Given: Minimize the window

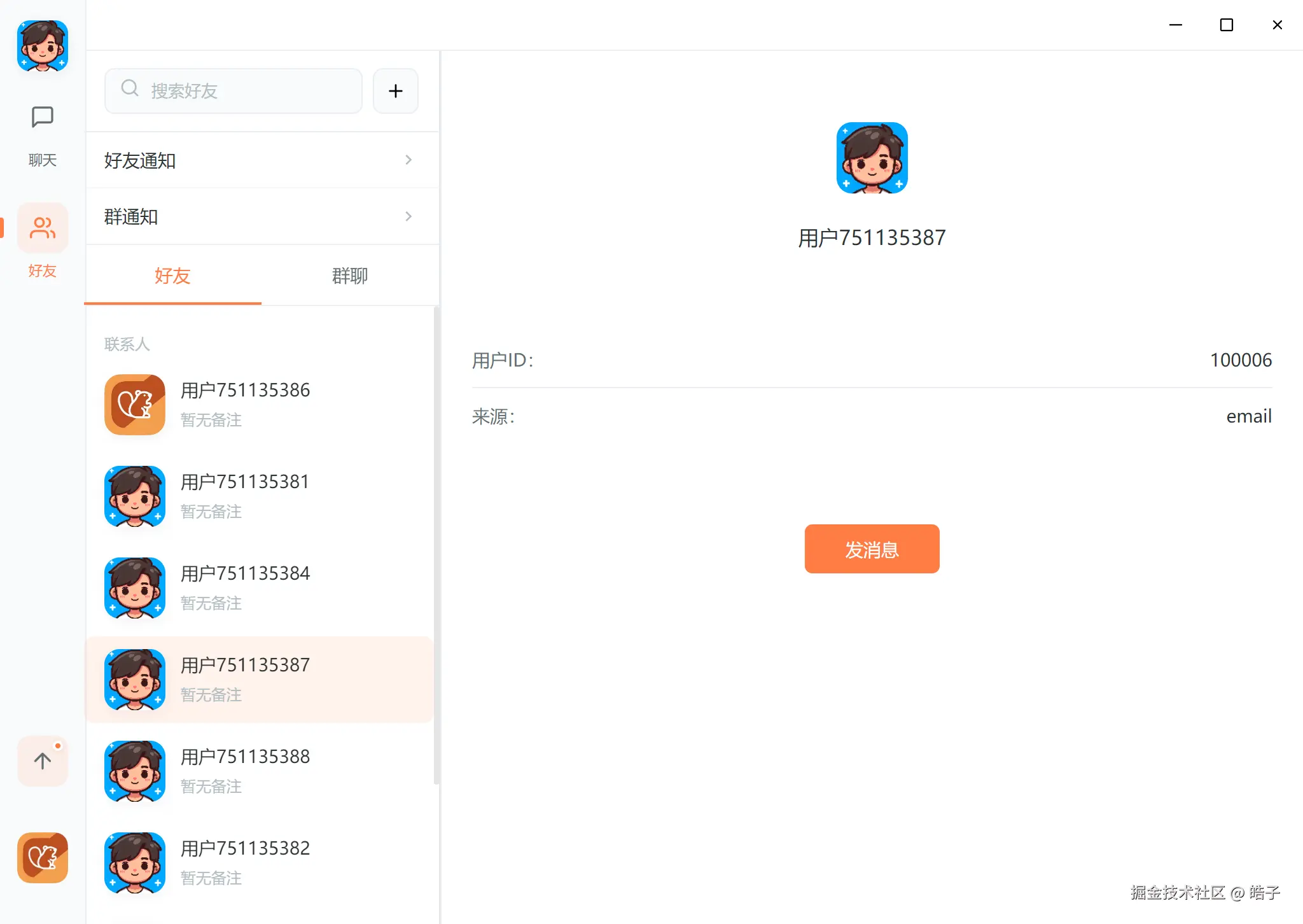Looking at the screenshot, I should click(x=1176, y=25).
